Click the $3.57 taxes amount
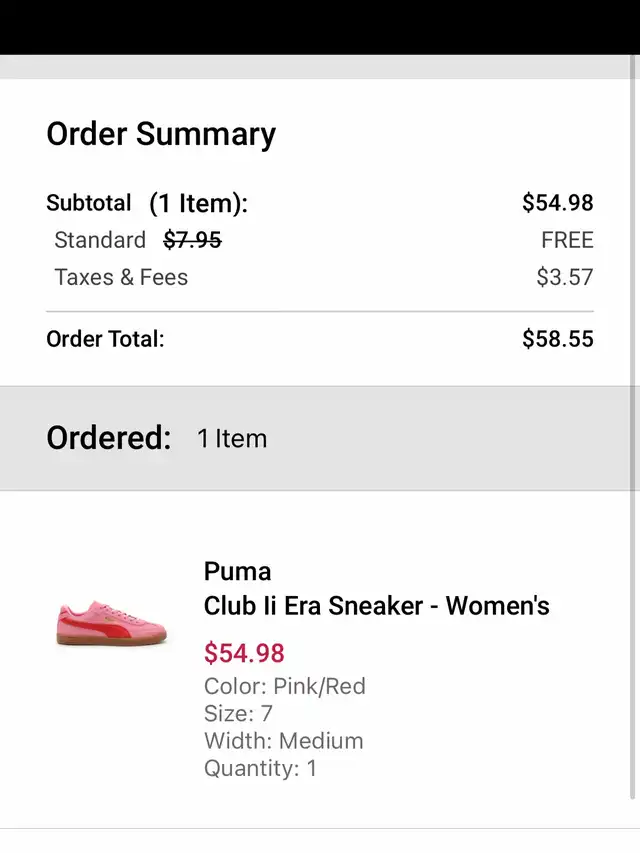Screen dimensions: 640x853 tap(565, 277)
